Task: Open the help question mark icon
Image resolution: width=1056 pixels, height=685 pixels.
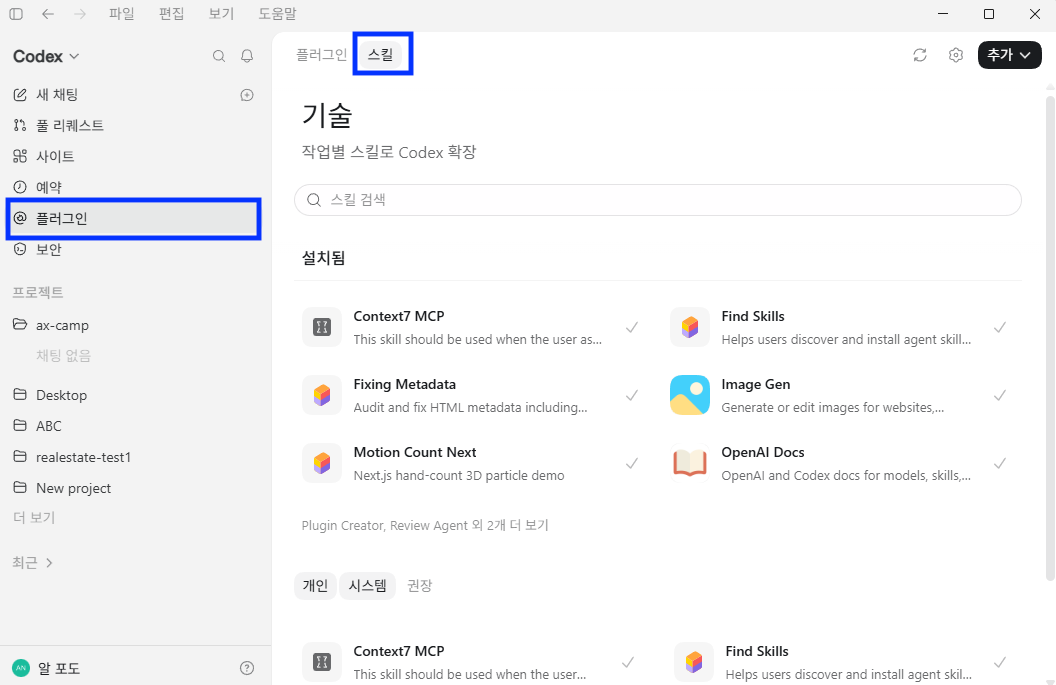Action: [x=247, y=668]
